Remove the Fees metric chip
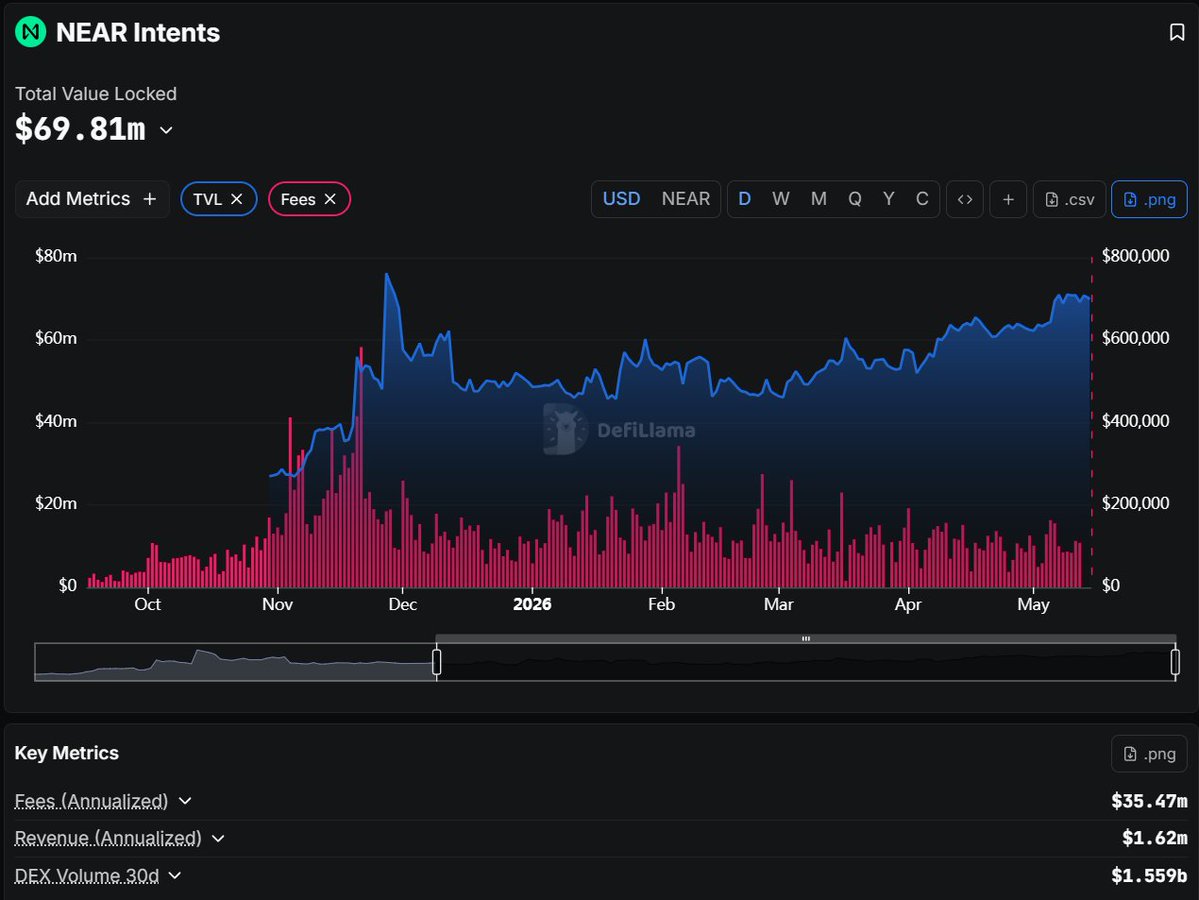This screenshot has height=900, width=1199. 330,199
